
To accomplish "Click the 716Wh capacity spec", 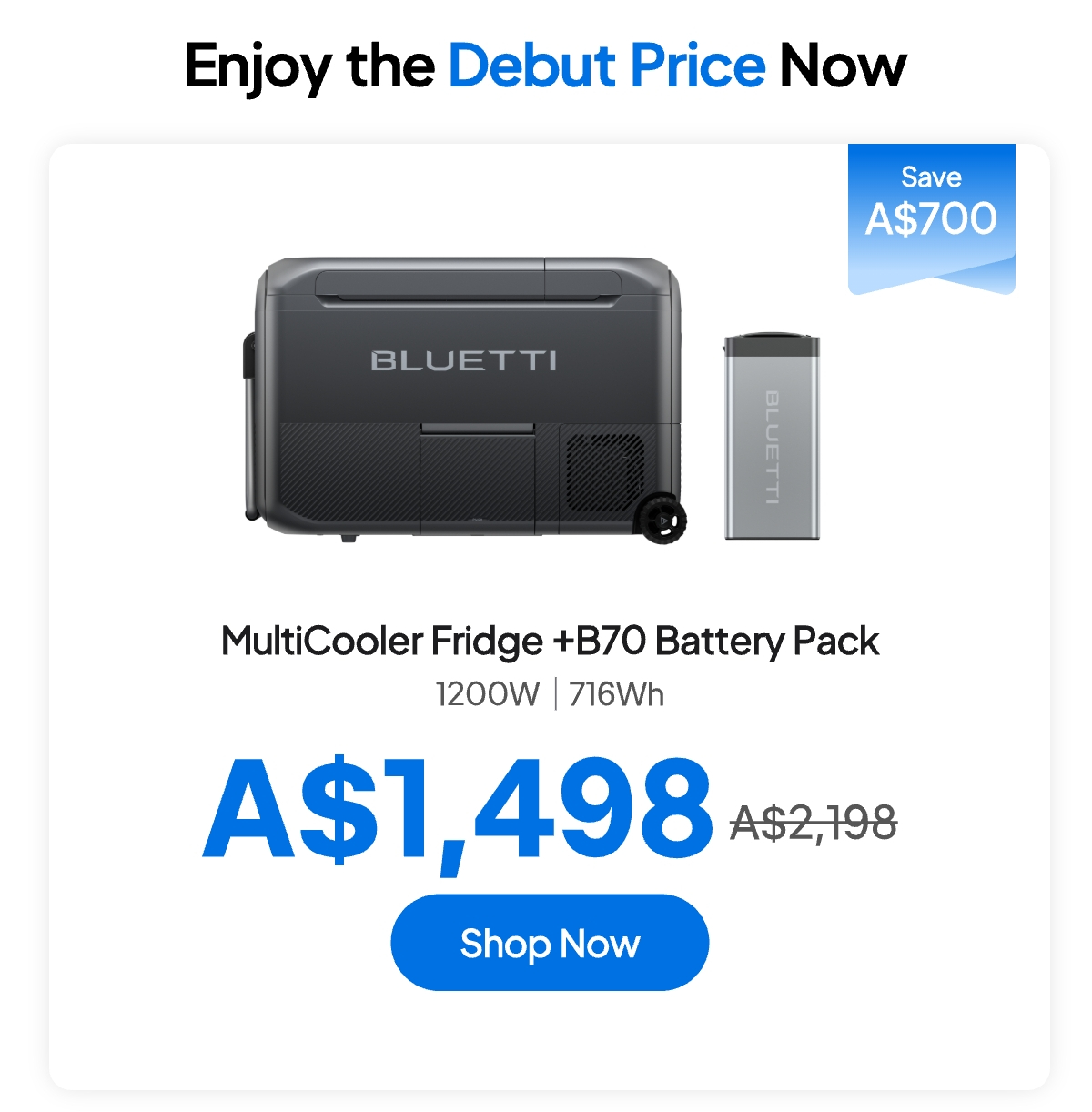I will coord(617,694).
